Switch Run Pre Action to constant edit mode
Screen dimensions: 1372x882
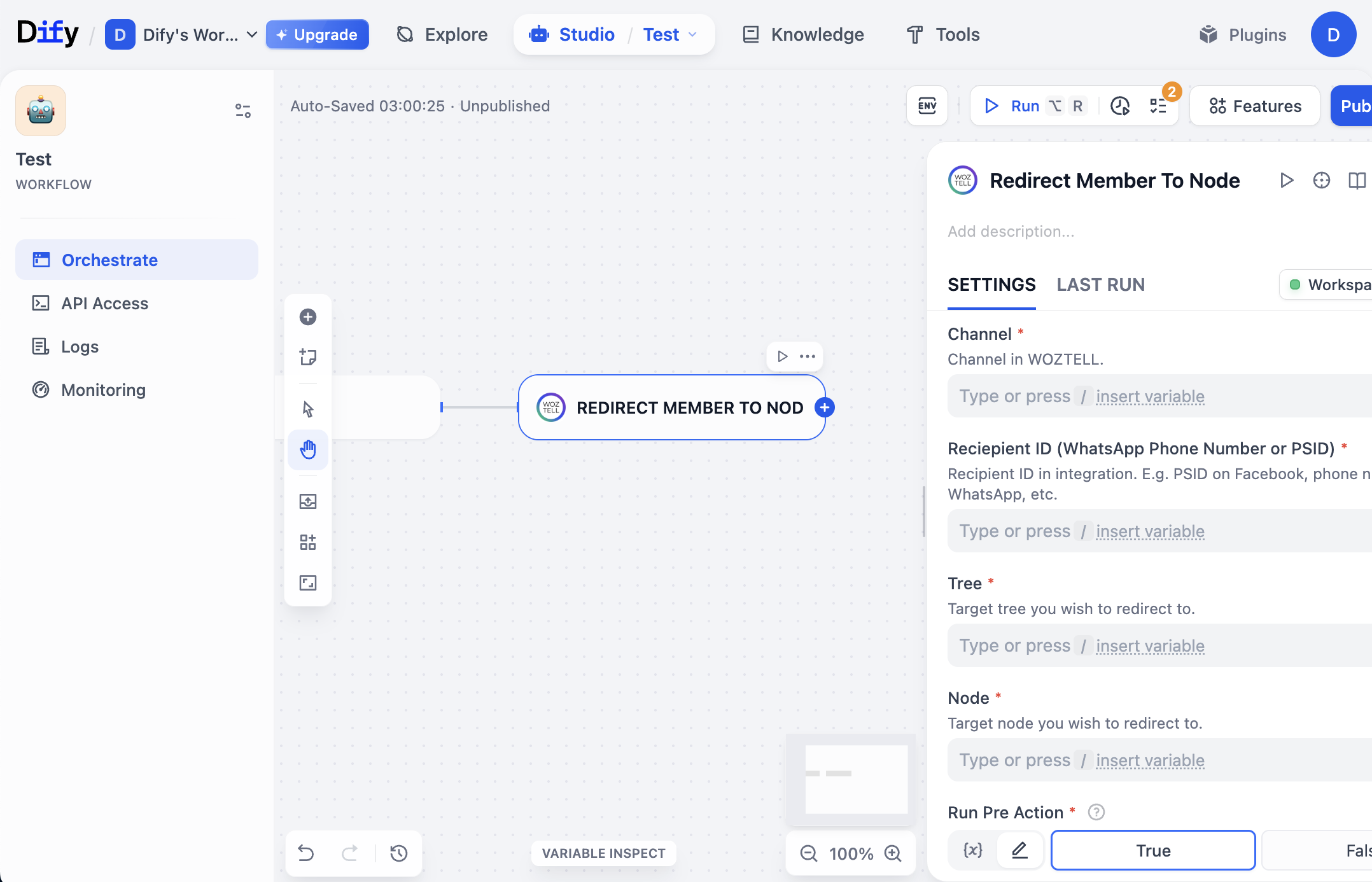[1019, 850]
